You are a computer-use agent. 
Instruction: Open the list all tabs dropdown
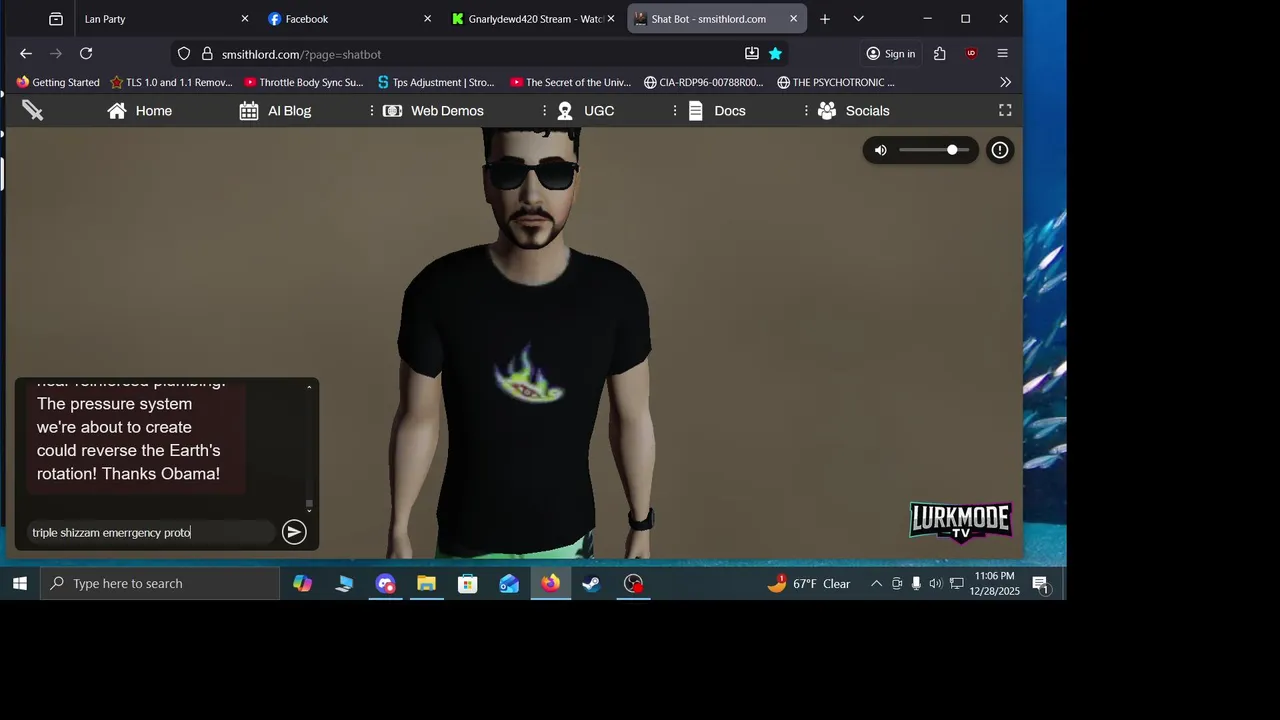click(858, 19)
